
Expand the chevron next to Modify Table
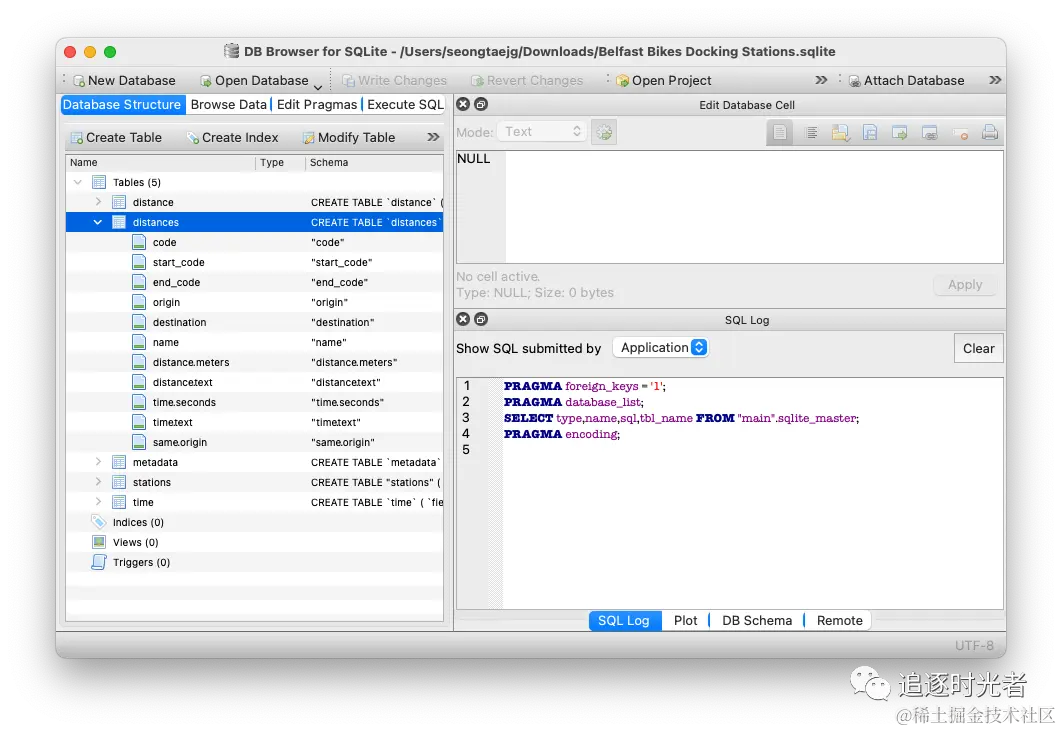pos(433,137)
